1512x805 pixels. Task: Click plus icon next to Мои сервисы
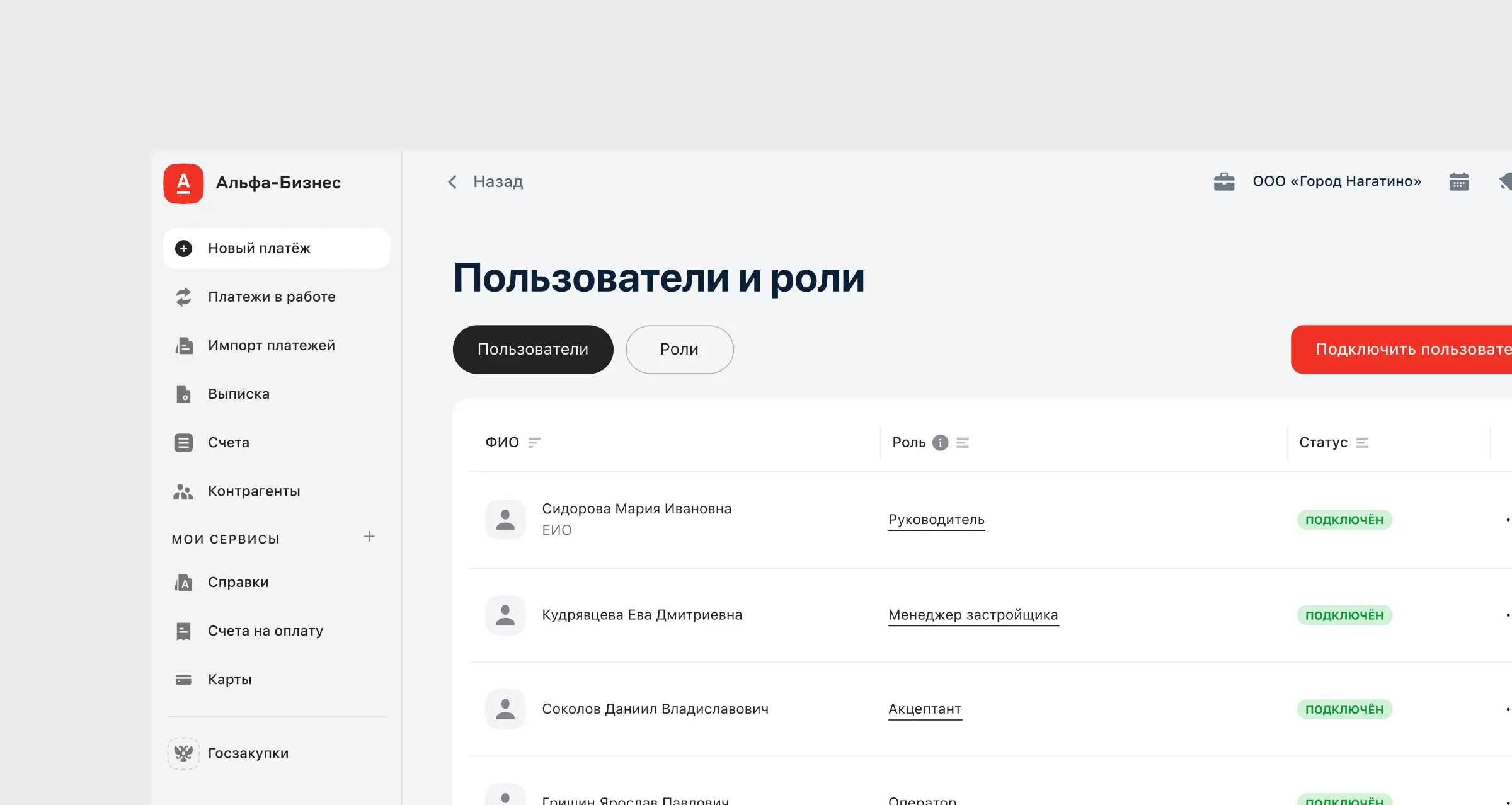click(x=369, y=537)
